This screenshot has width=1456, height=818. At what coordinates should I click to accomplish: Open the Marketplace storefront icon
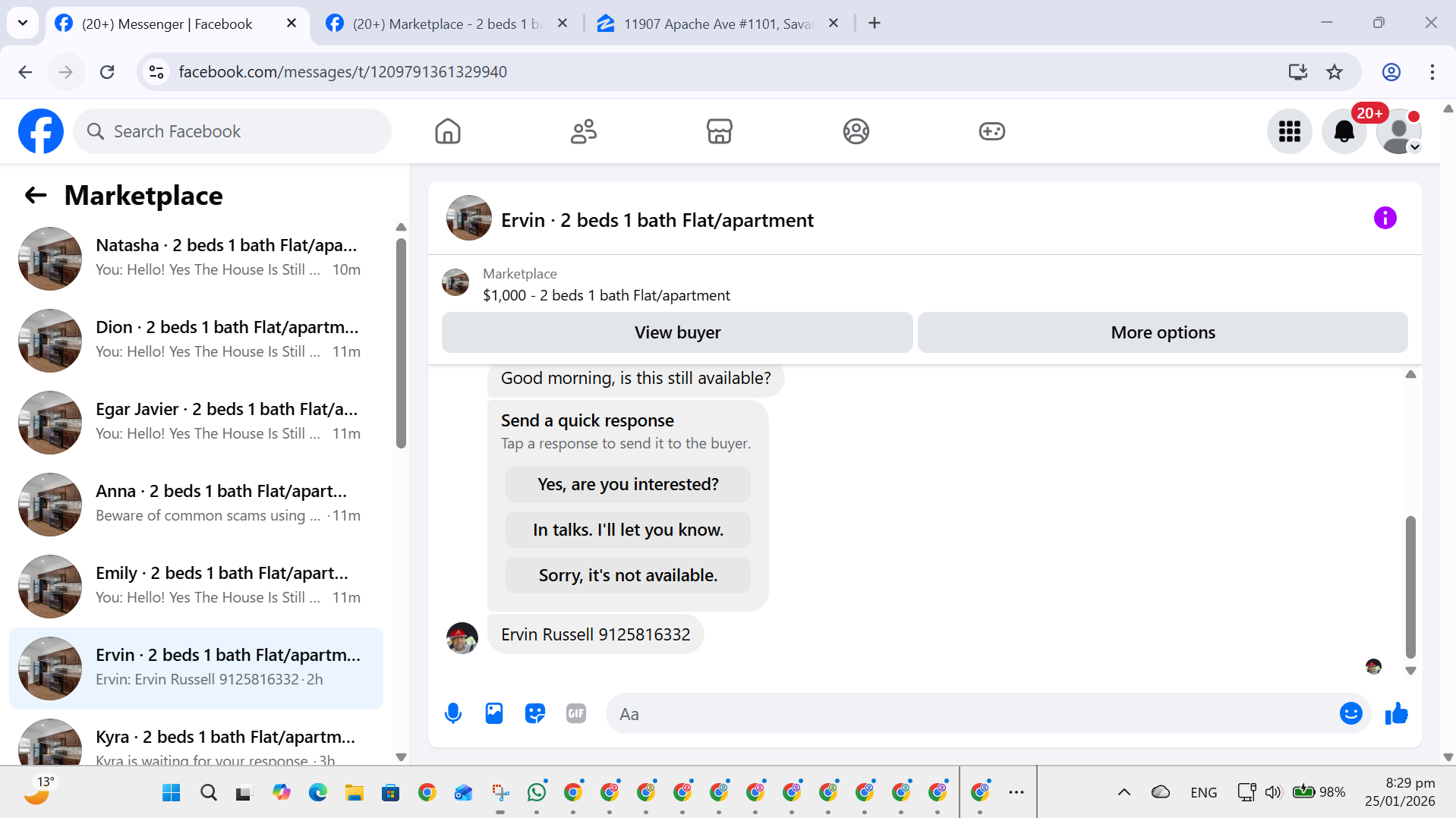coord(720,131)
